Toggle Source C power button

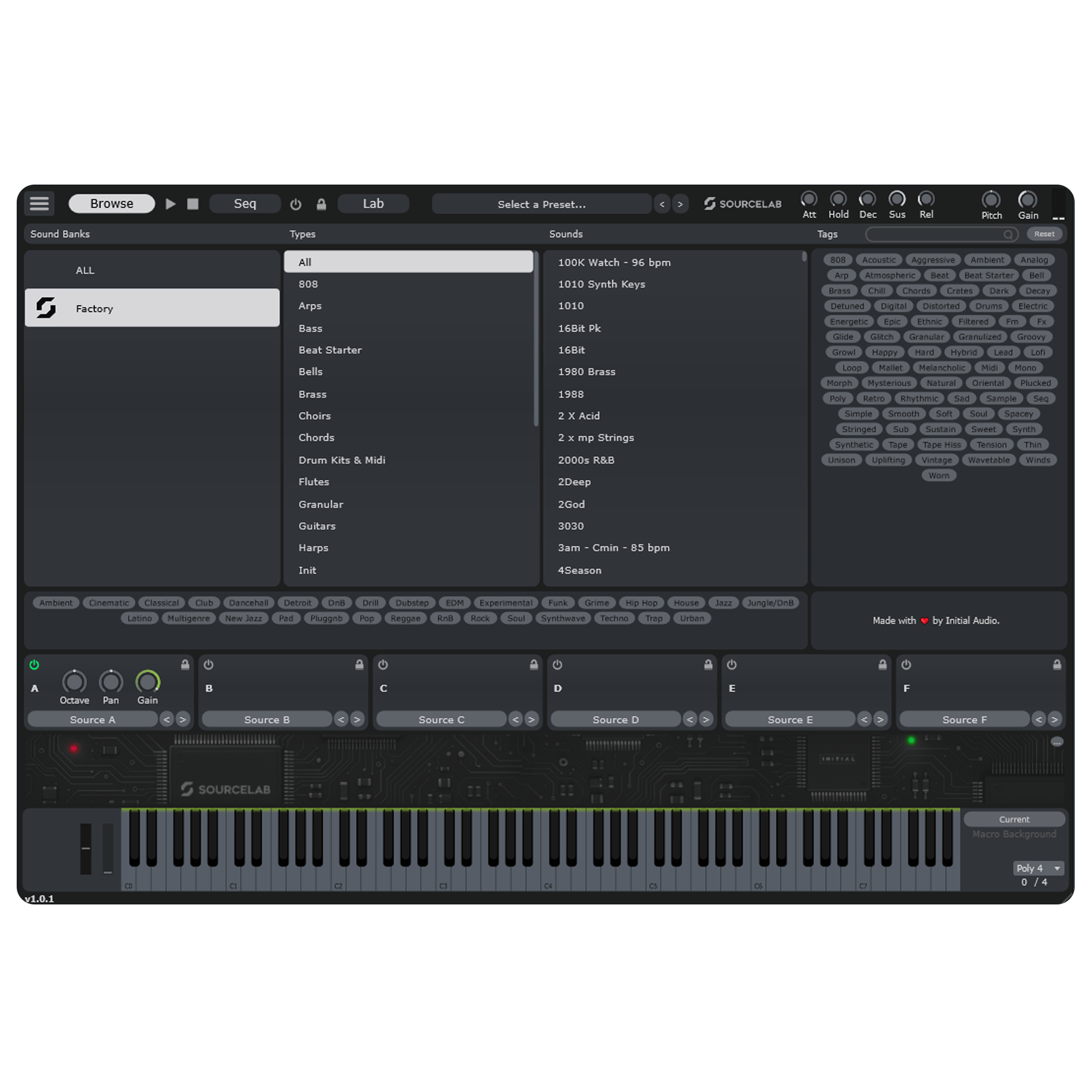[x=383, y=664]
